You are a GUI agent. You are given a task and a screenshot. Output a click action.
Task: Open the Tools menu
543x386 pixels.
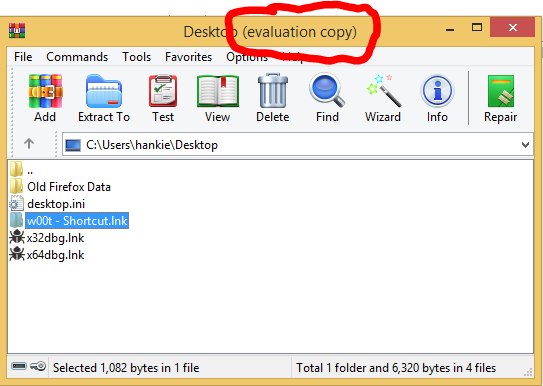136,57
